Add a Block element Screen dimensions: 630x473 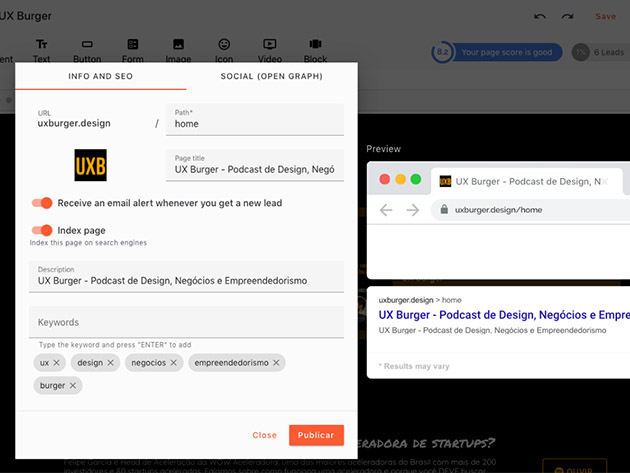click(315, 51)
